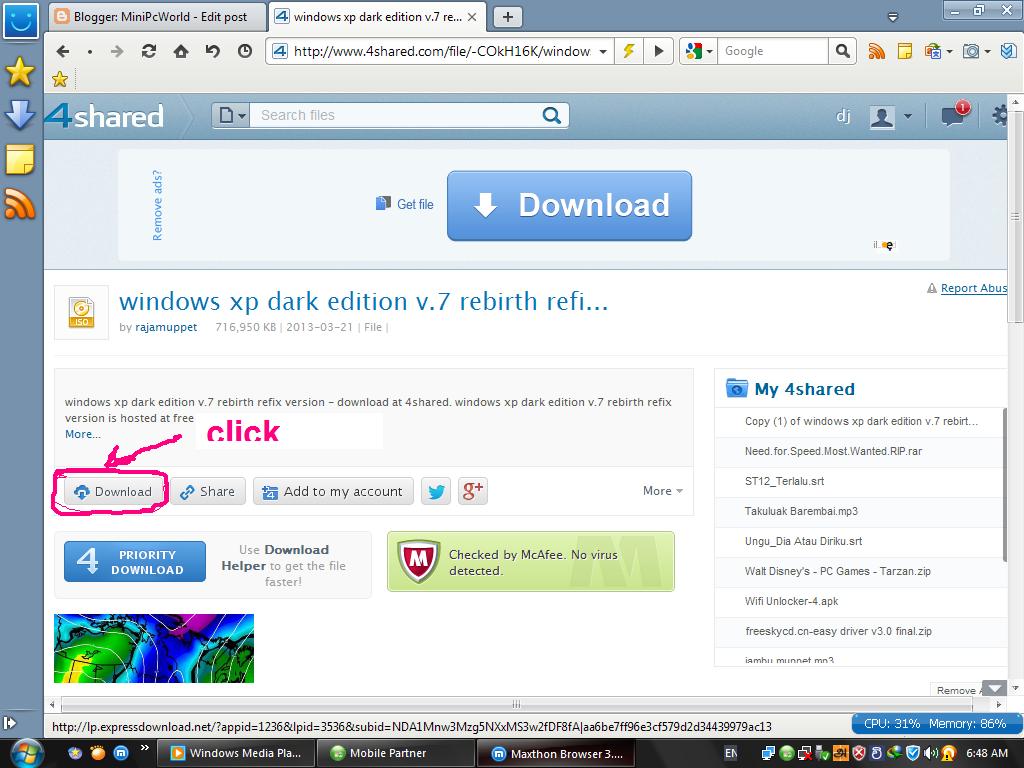Viewport: 1024px width, 768px height.
Task: Click the 4shared logo
Action: [104, 116]
